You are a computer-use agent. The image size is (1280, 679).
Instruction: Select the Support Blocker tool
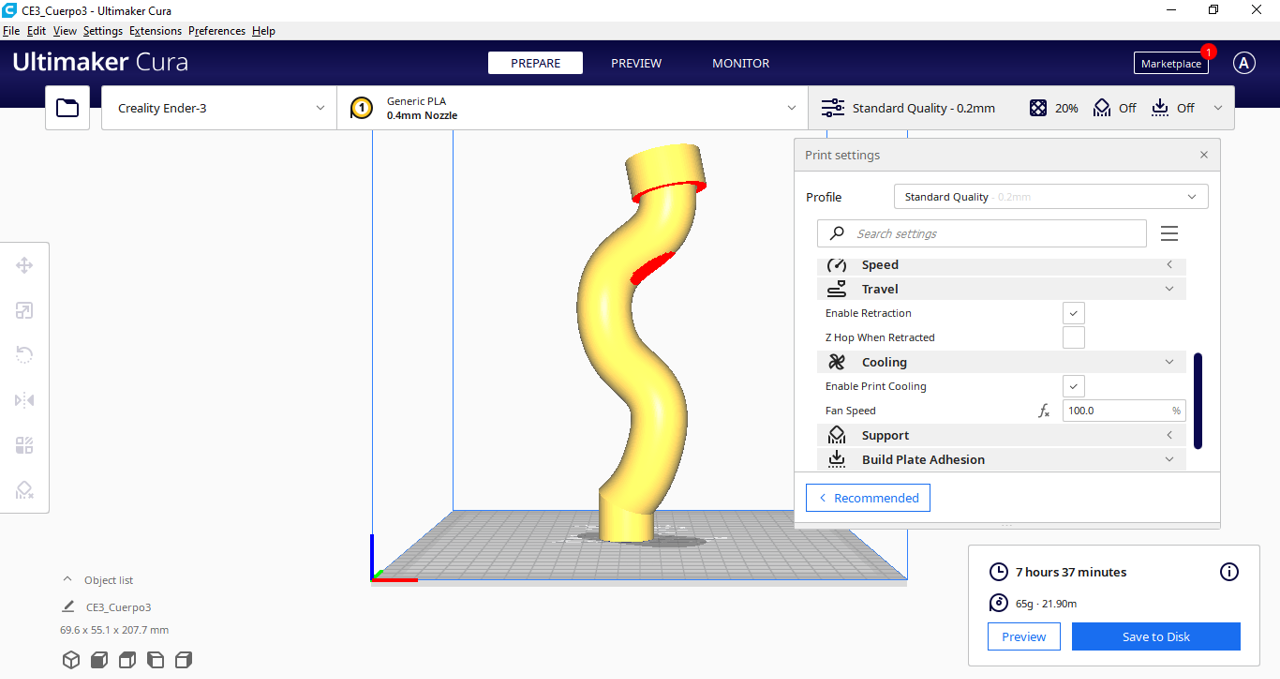pyautogui.click(x=25, y=490)
